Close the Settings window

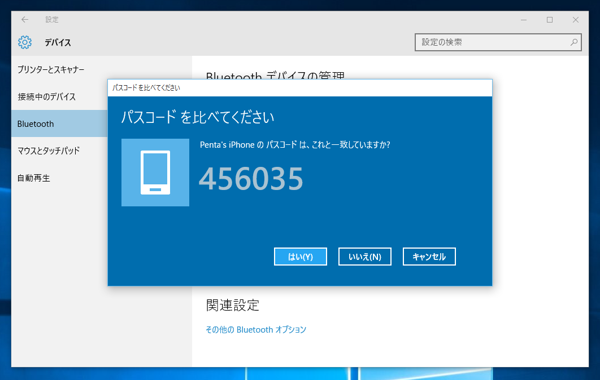click(x=576, y=20)
